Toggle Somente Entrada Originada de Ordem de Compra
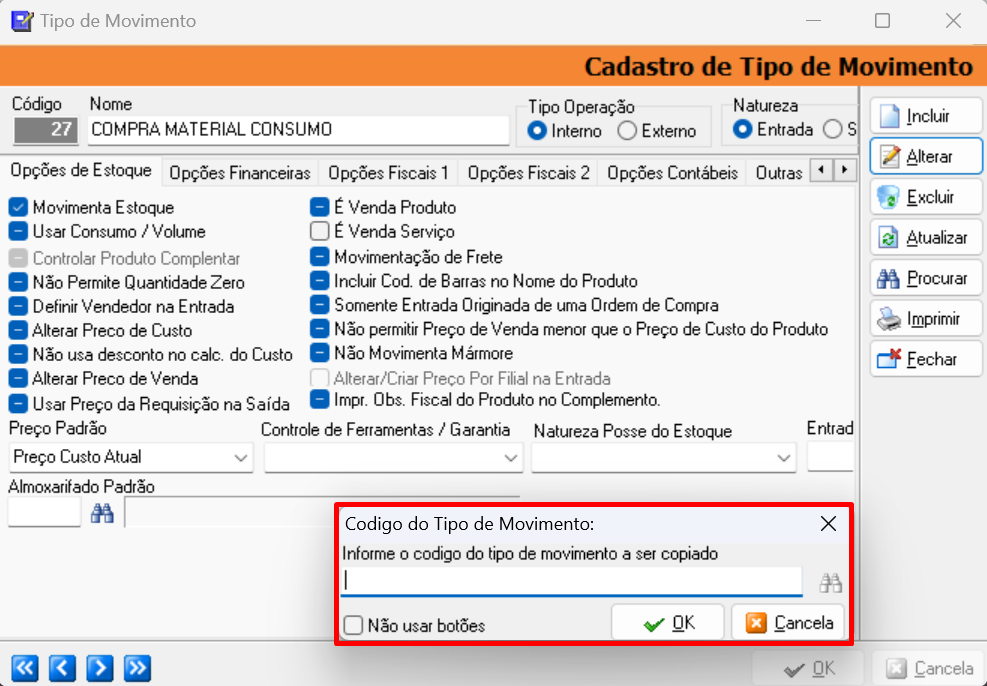The height and width of the screenshot is (686, 987). point(320,305)
